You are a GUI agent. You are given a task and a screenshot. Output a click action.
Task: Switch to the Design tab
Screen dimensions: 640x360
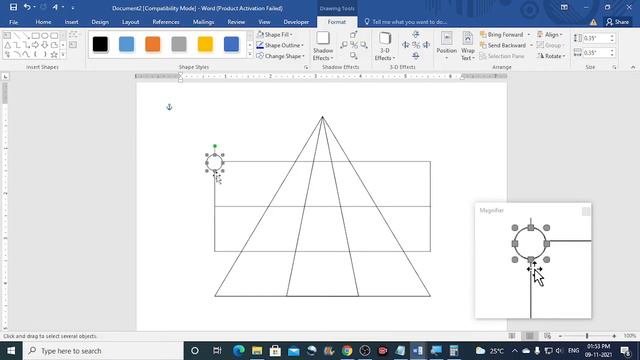(100, 22)
